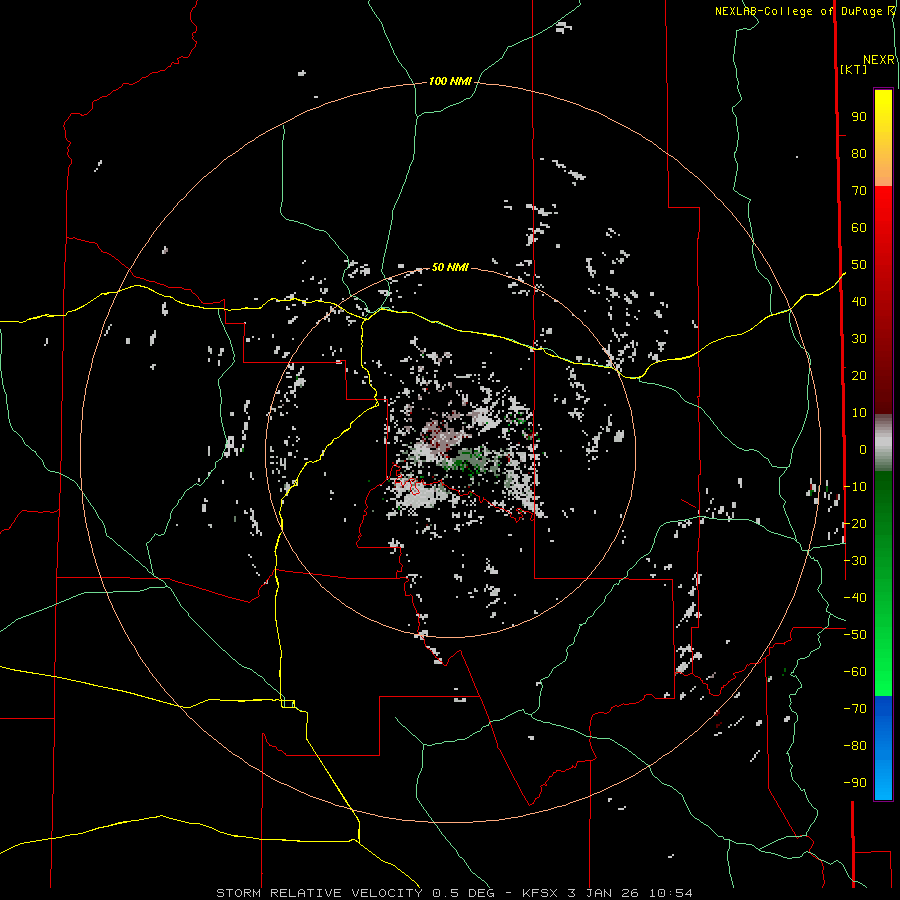Click the gray near-zero segment of the color bar
The width and height of the screenshot is (900, 900).
(883, 443)
